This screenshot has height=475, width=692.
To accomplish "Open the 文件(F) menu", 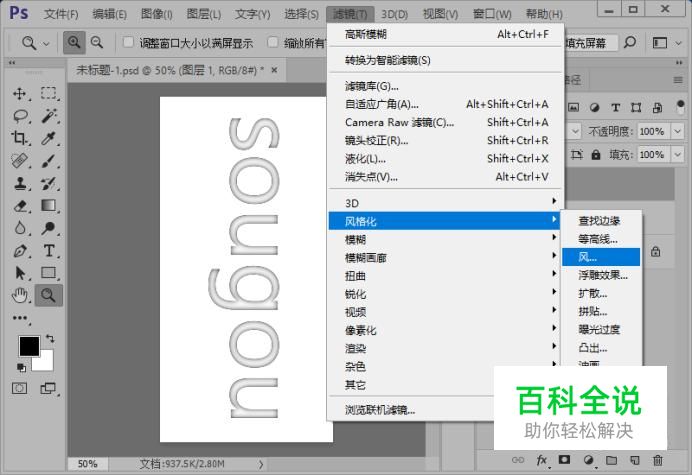I will (x=61, y=14).
